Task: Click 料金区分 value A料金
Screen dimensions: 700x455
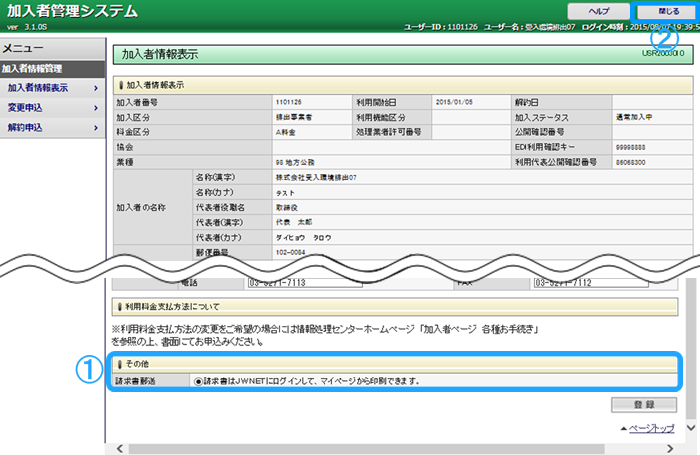Action: point(285,132)
